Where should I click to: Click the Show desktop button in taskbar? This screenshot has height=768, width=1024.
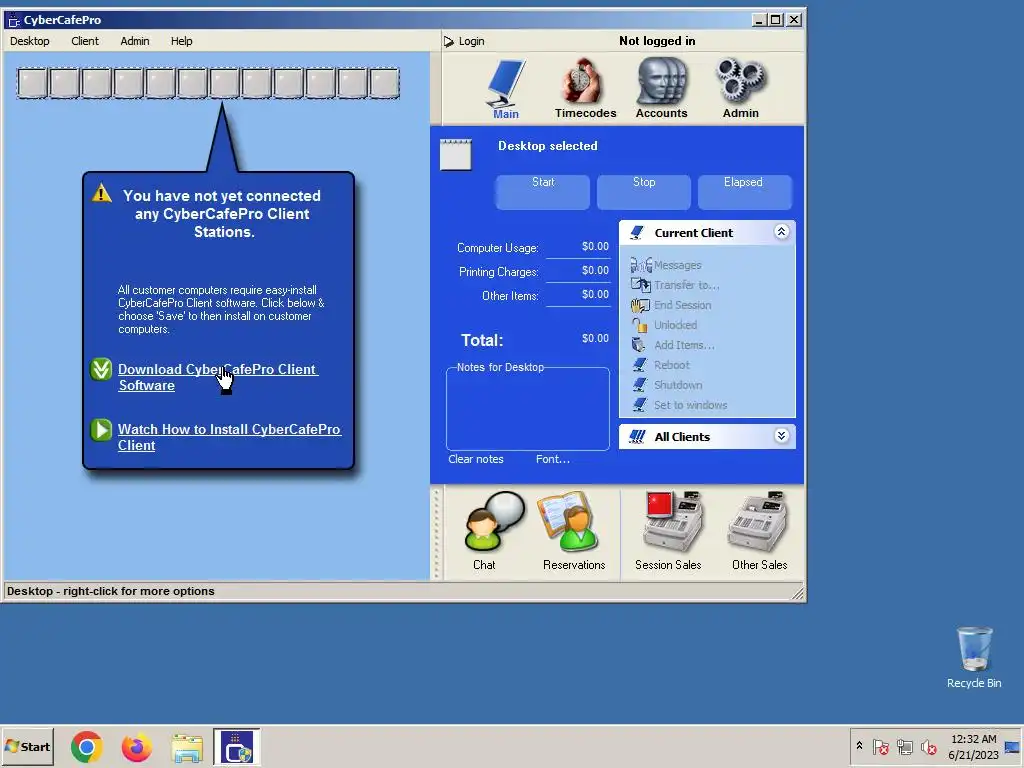tap(1013, 746)
